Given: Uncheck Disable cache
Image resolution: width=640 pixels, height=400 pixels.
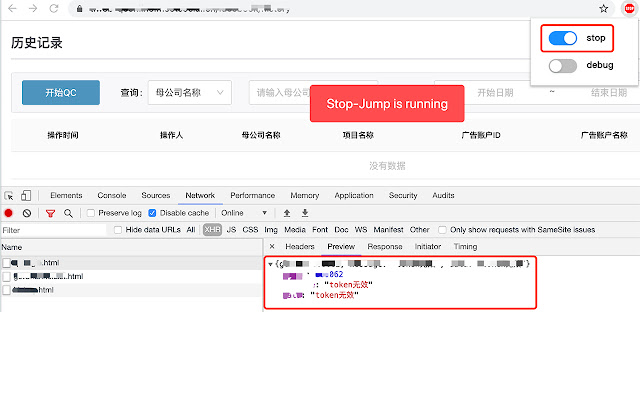Looking at the screenshot, I should (x=152, y=213).
